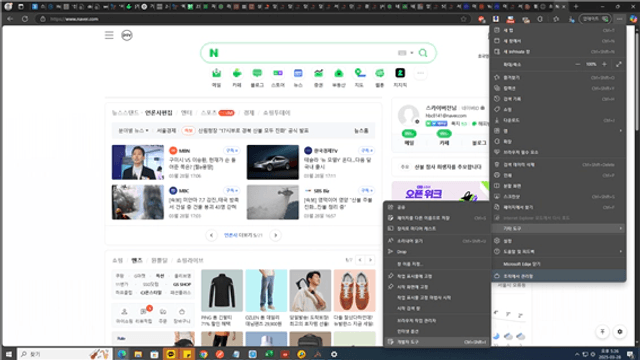Open the Naver Real Estate (부동산) shortcut icon
Viewport: 640px width, 360px height.
[339, 74]
